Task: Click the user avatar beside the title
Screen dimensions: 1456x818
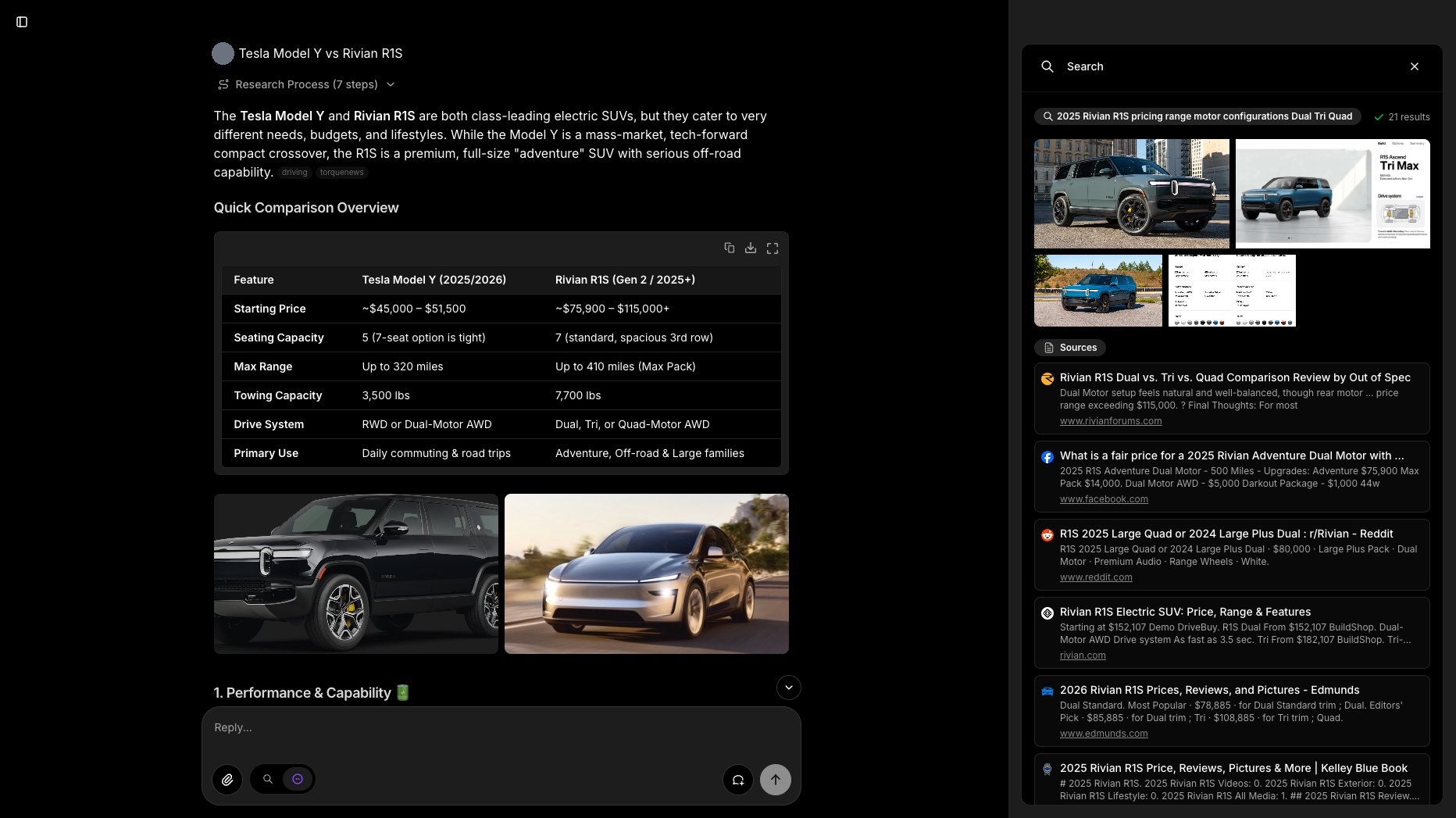Action: point(223,53)
